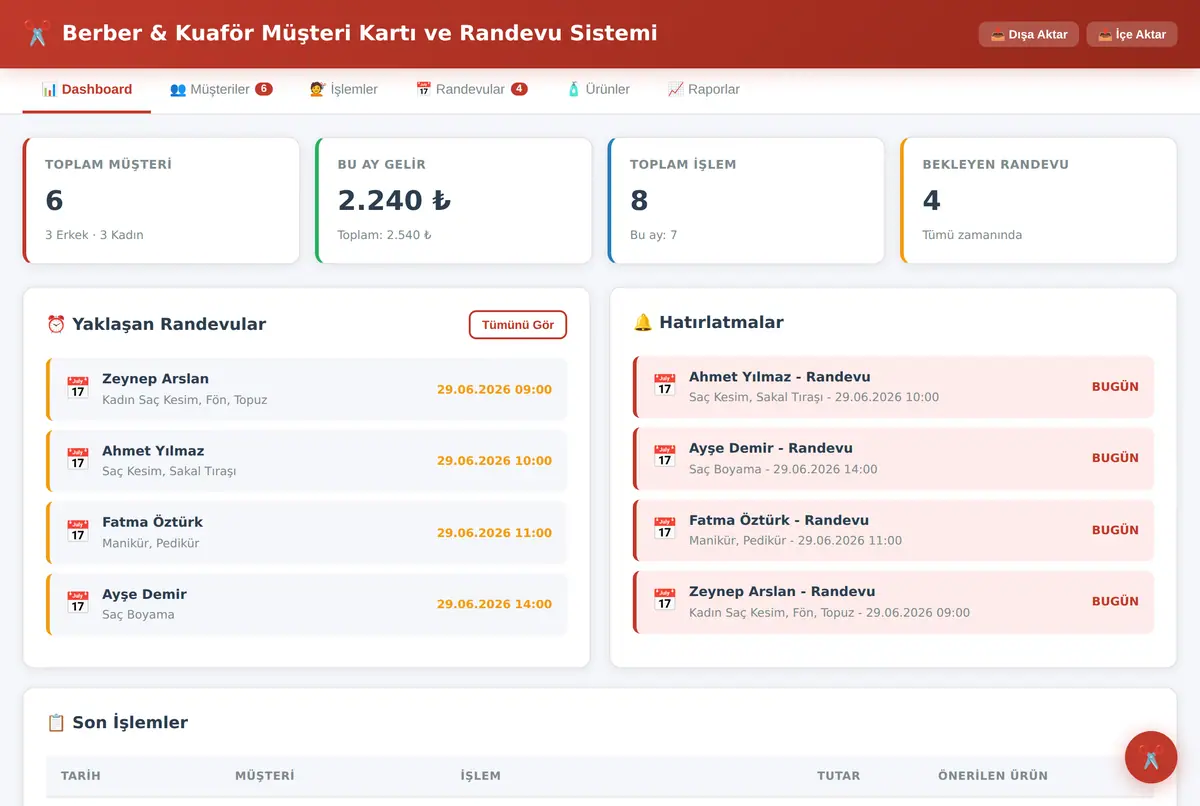
Task: Click the scissors logo icon in header
Action: (x=36, y=34)
